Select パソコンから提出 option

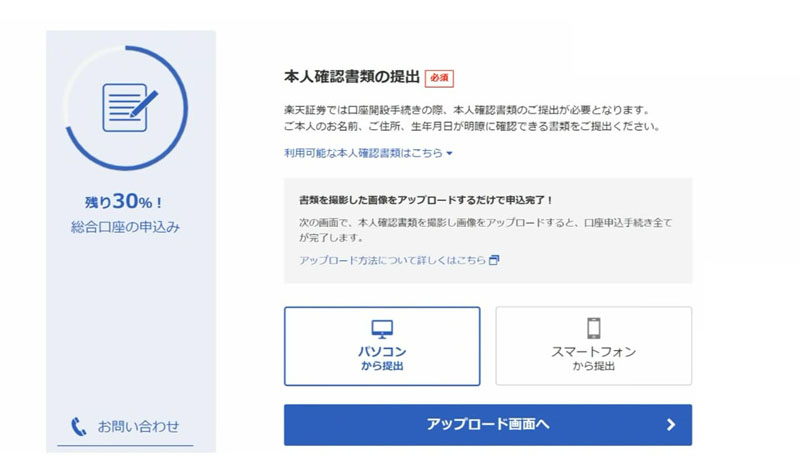pos(382,346)
